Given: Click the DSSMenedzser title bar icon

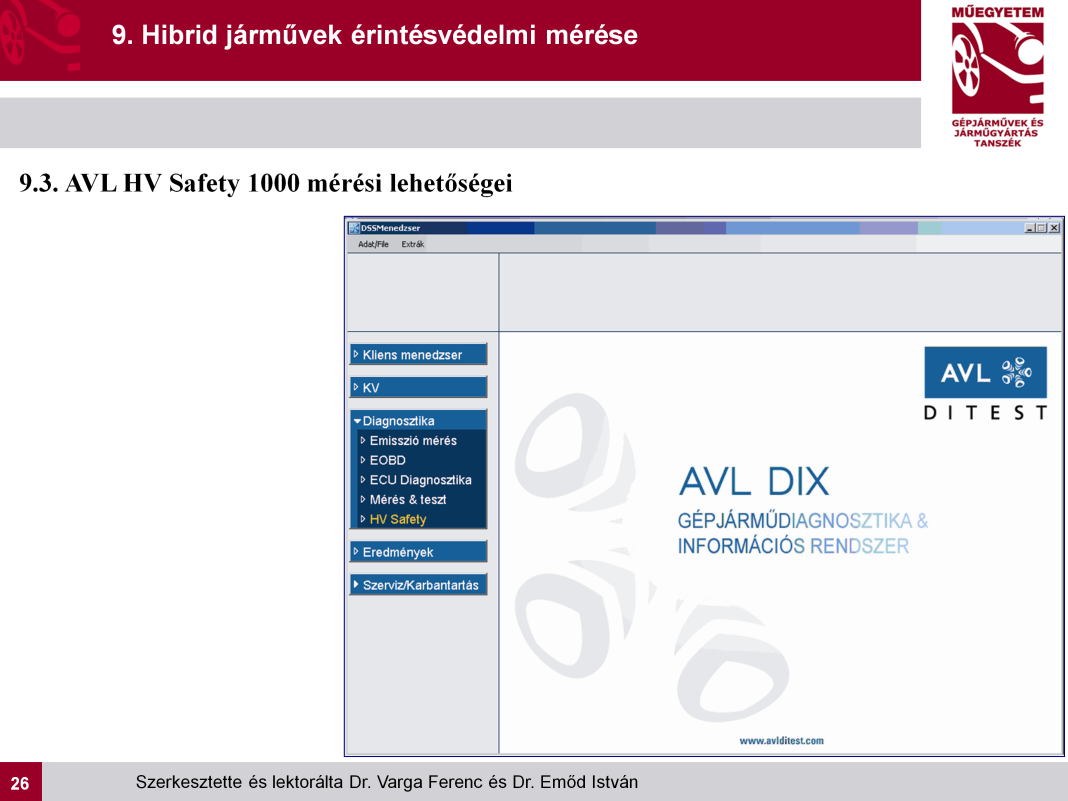Looking at the screenshot, I should 354,228.
